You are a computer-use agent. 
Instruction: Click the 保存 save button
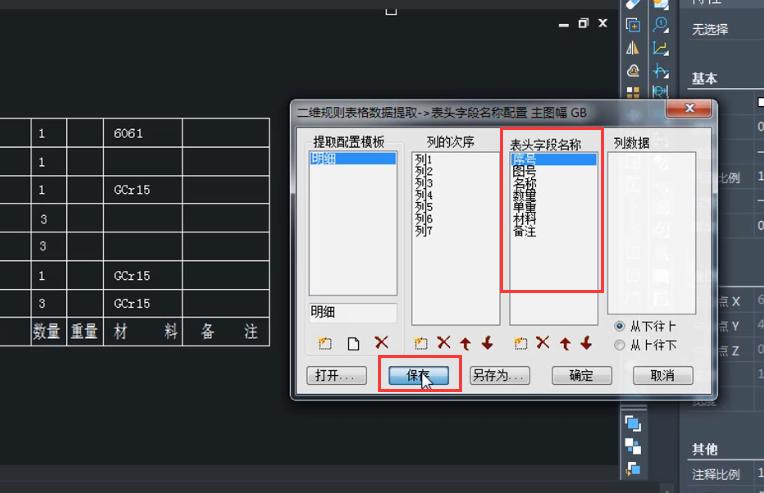click(x=419, y=375)
